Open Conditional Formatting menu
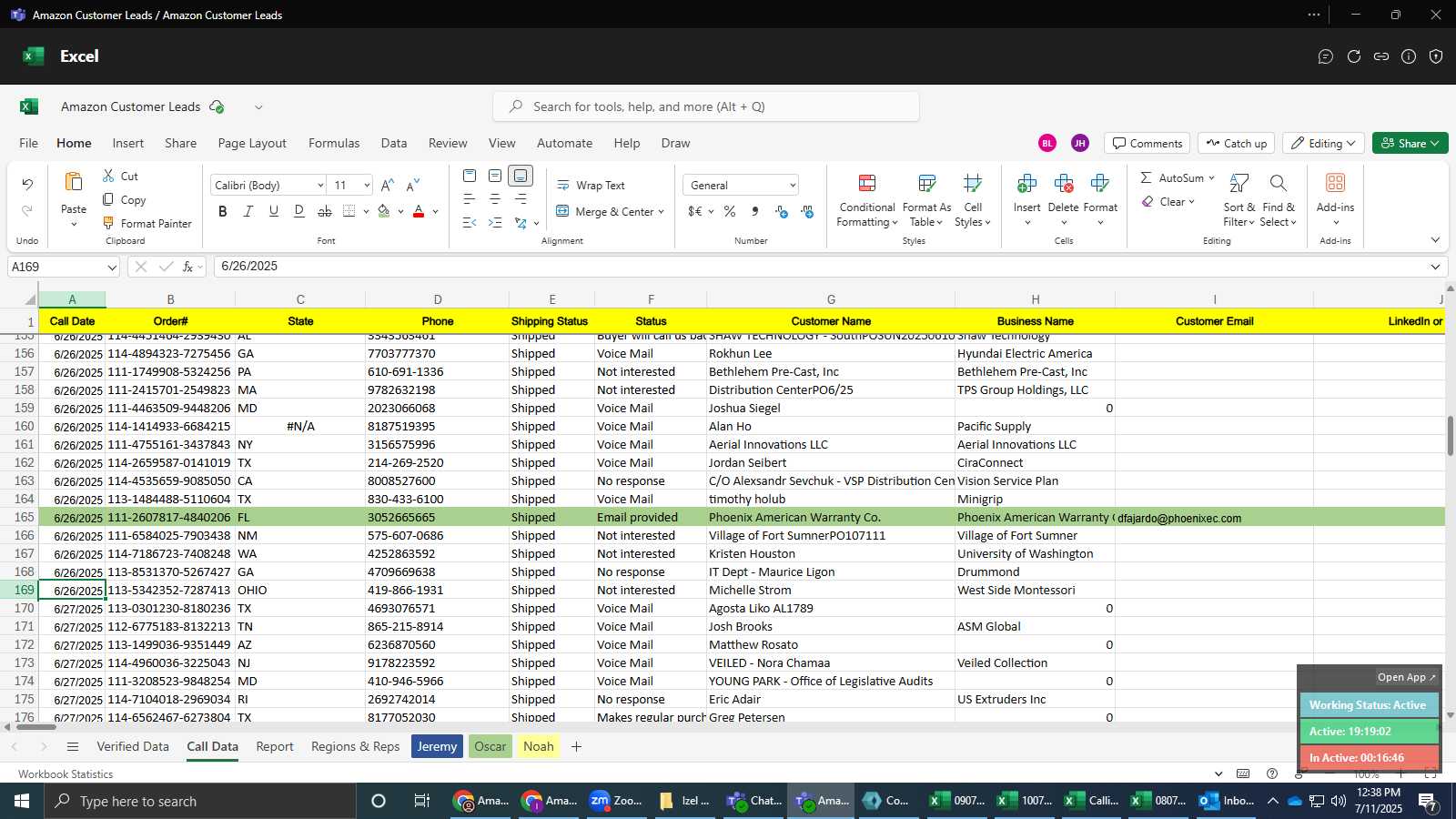Image resolution: width=1456 pixels, height=819 pixels. pos(867,200)
